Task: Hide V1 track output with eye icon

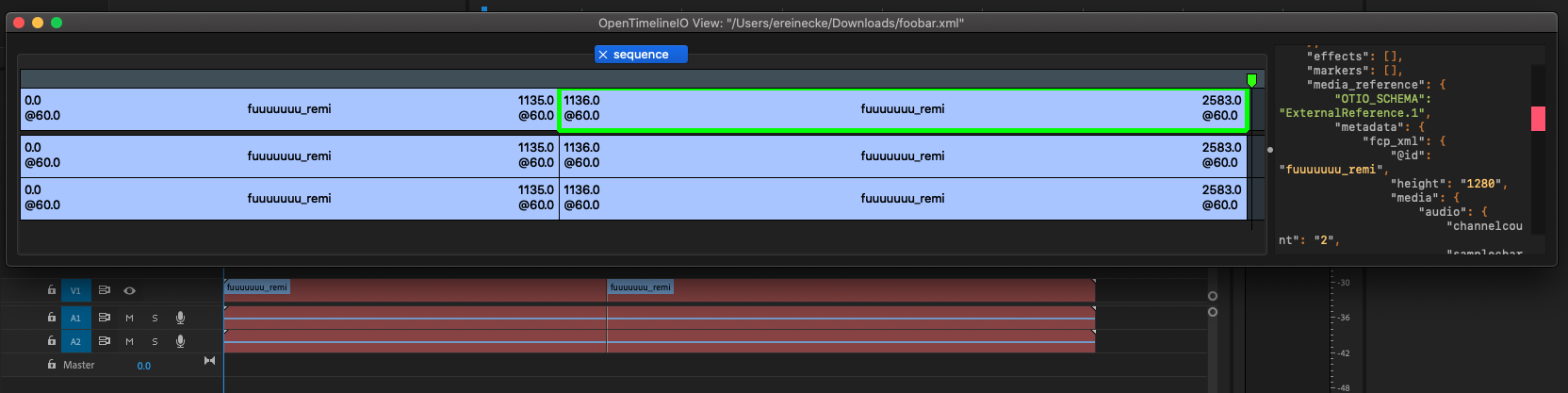Action: click(130, 290)
